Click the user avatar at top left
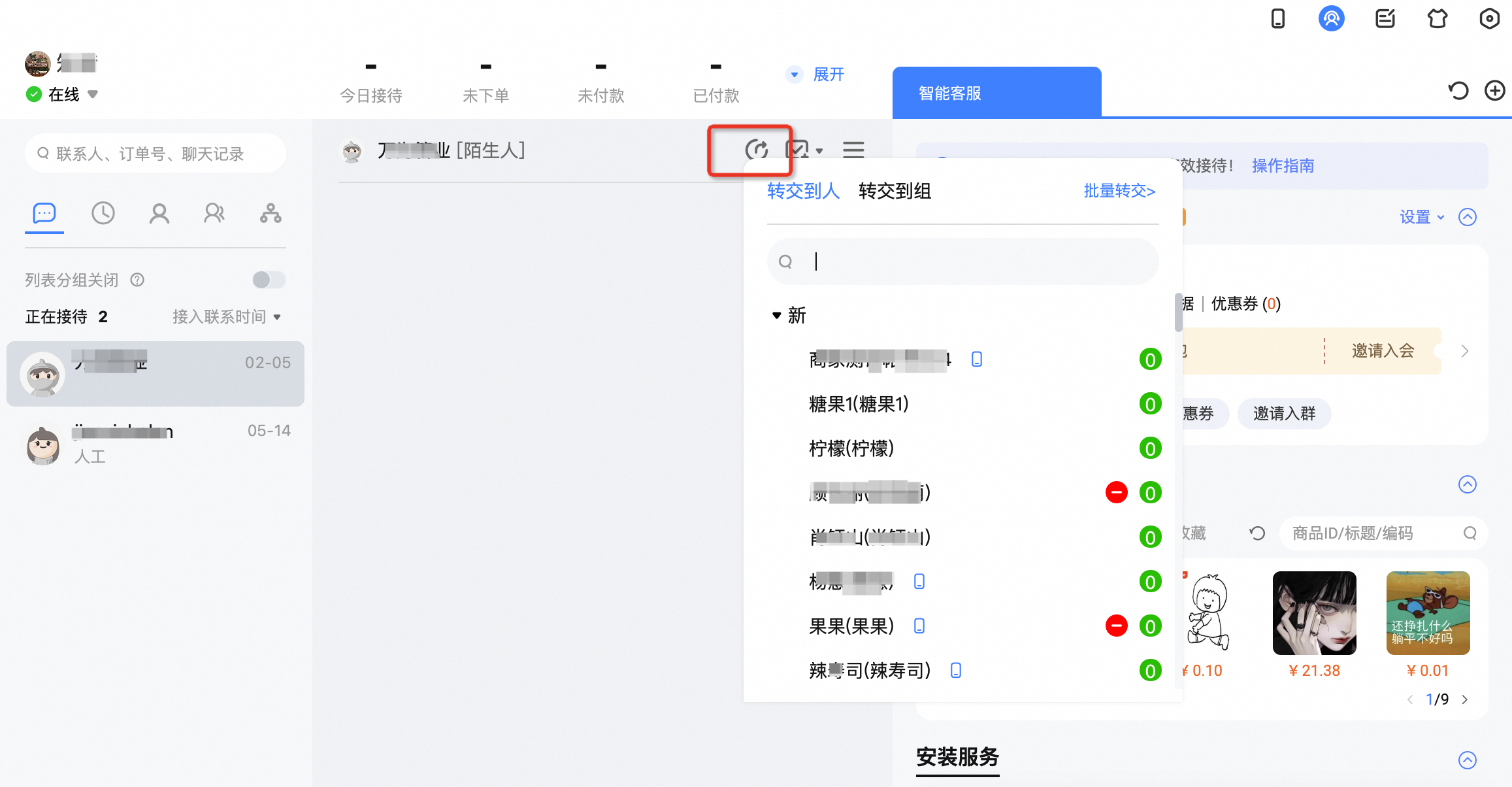Viewport: 1512px width, 787px height. [x=37, y=63]
